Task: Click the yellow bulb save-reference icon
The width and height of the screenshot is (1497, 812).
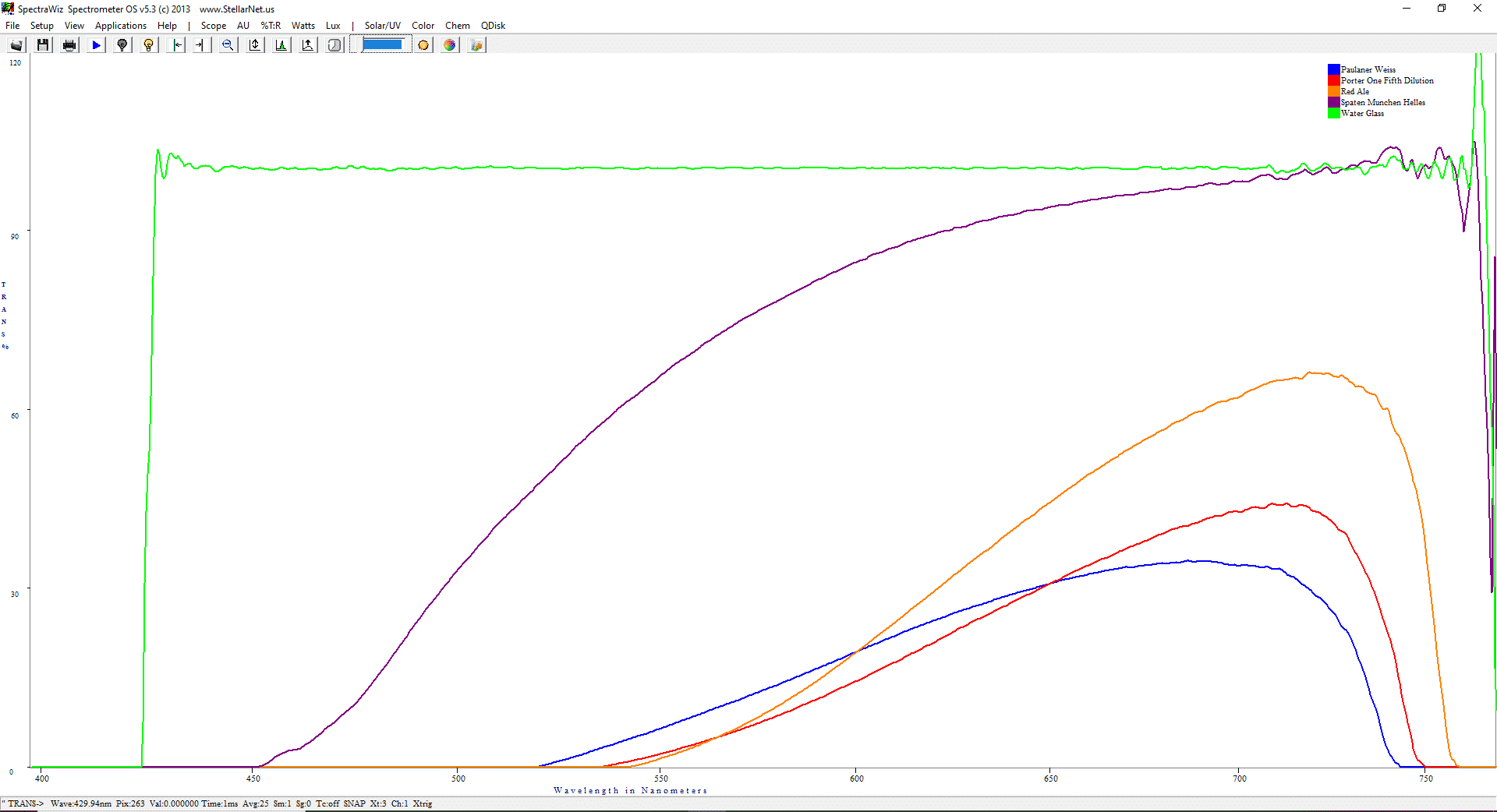Action: coord(149,45)
